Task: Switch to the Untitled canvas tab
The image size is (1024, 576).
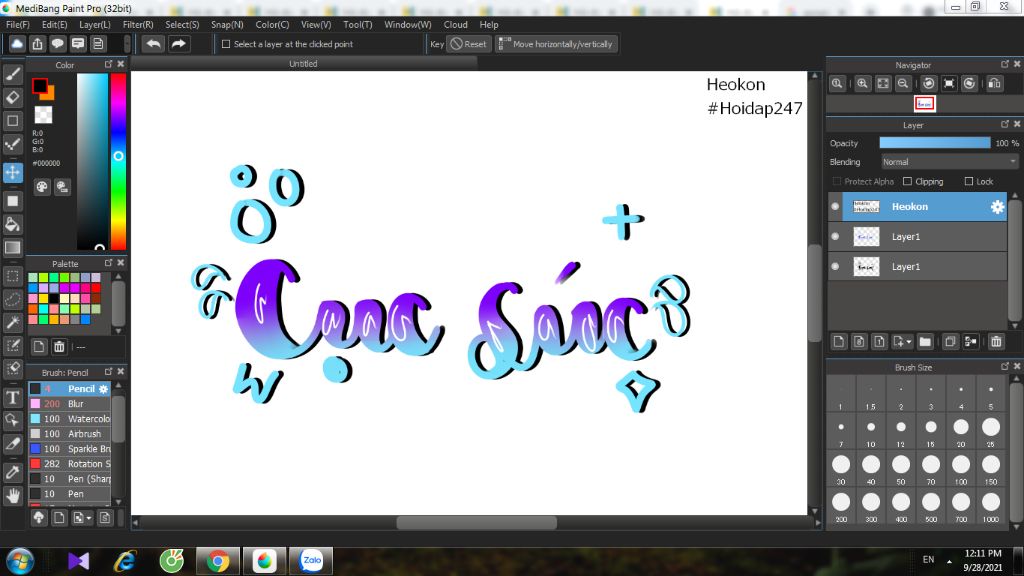Action: pyautogui.click(x=303, y=64)
